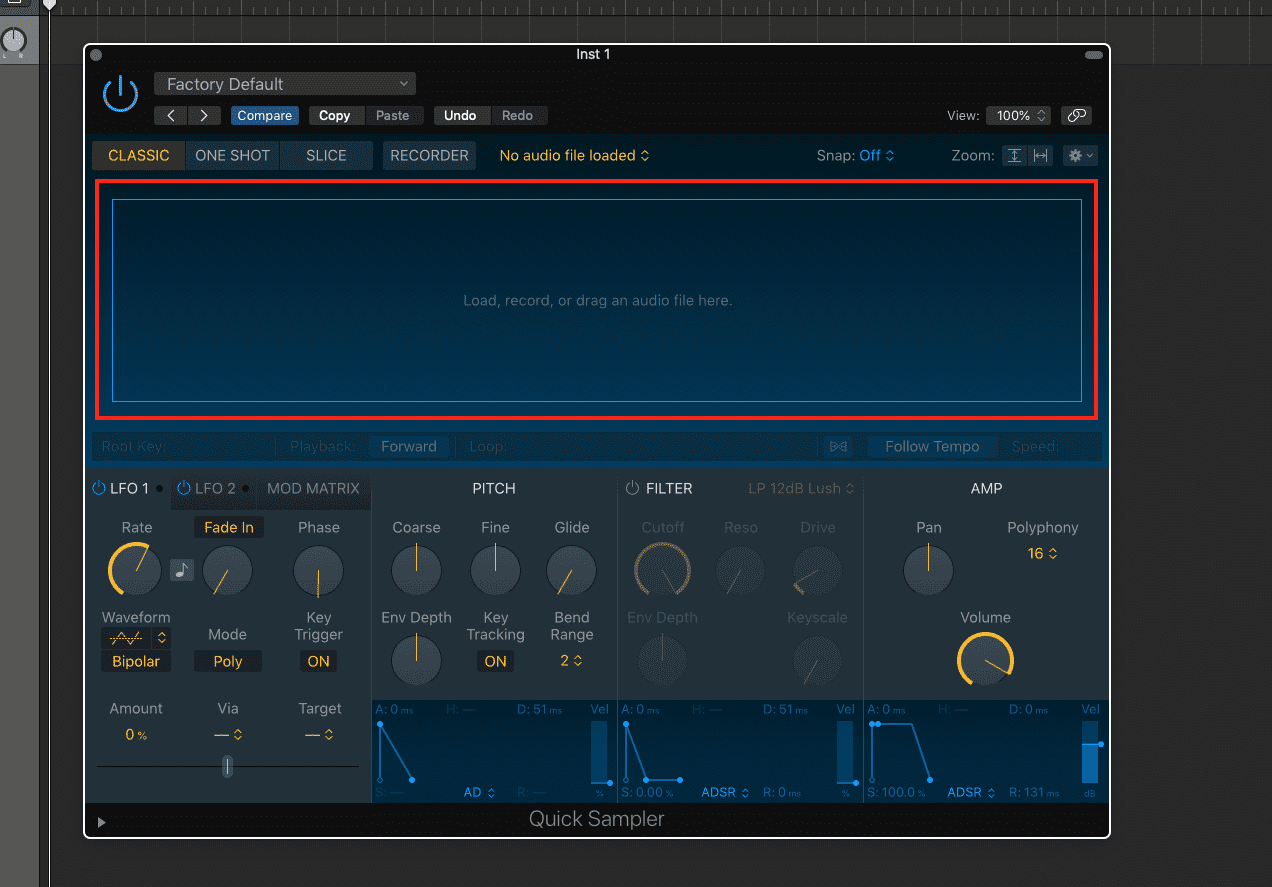The image size is (1272, 887).
Task: Open the Factory Default preset dropdown
Action: [285, 84]
